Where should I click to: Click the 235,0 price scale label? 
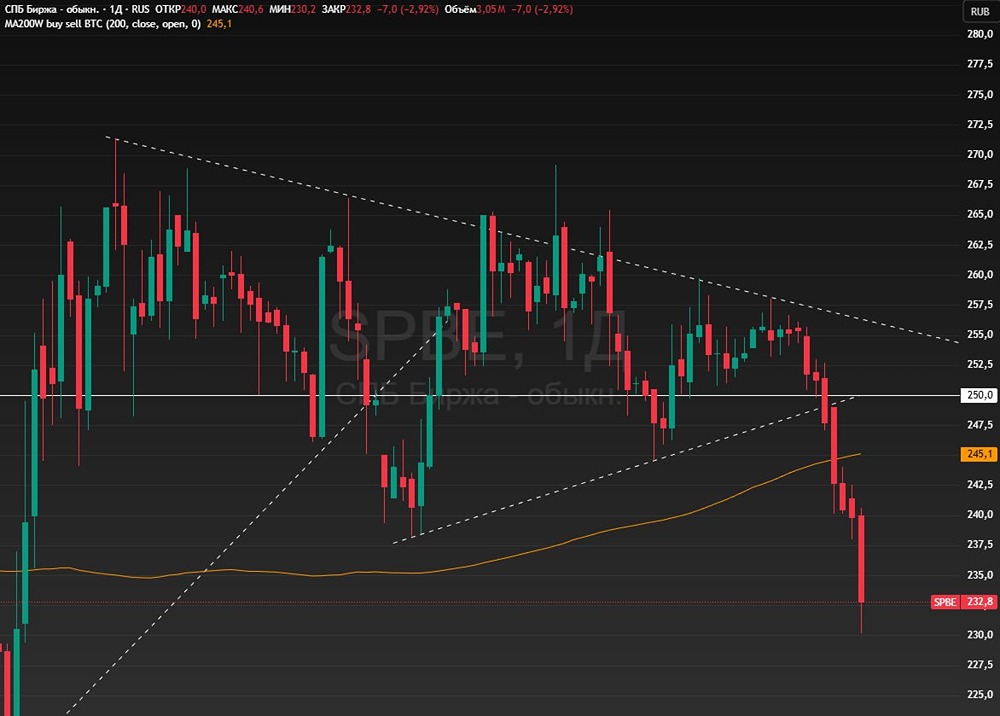[x=980, y=575]
